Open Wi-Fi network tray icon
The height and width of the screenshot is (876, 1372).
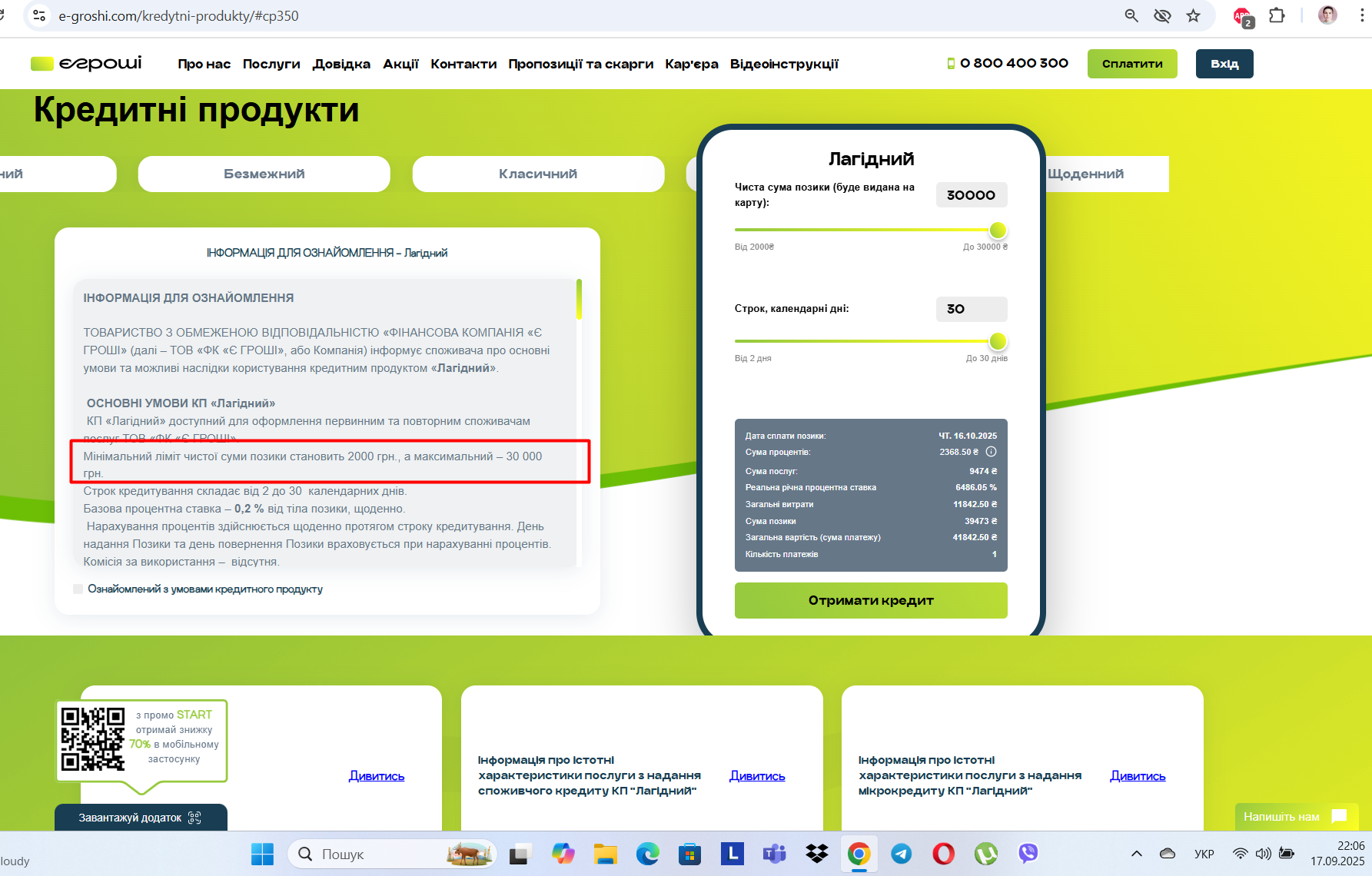[x=1240, y=854]
